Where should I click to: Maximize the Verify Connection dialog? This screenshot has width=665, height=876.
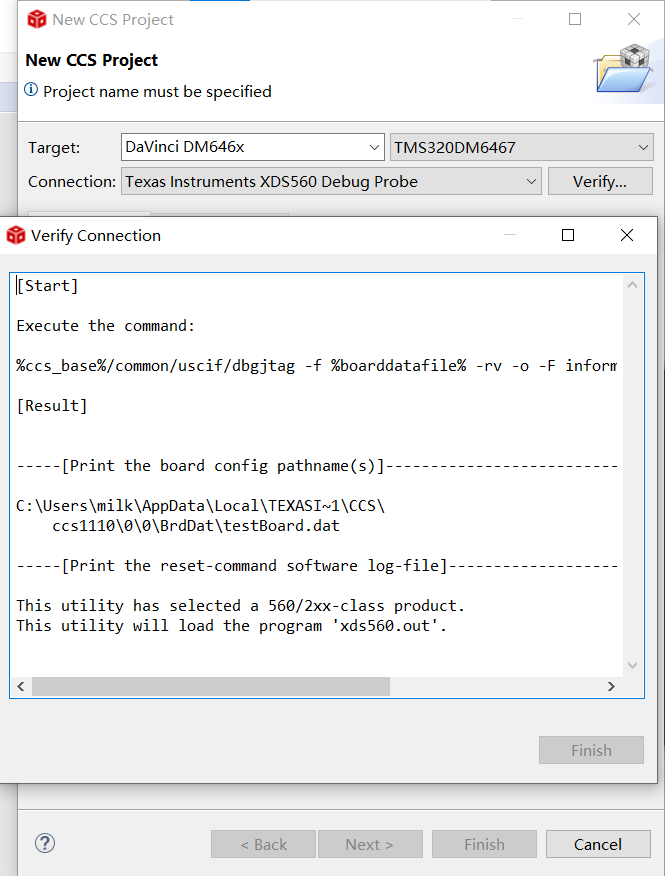[568, 236]
